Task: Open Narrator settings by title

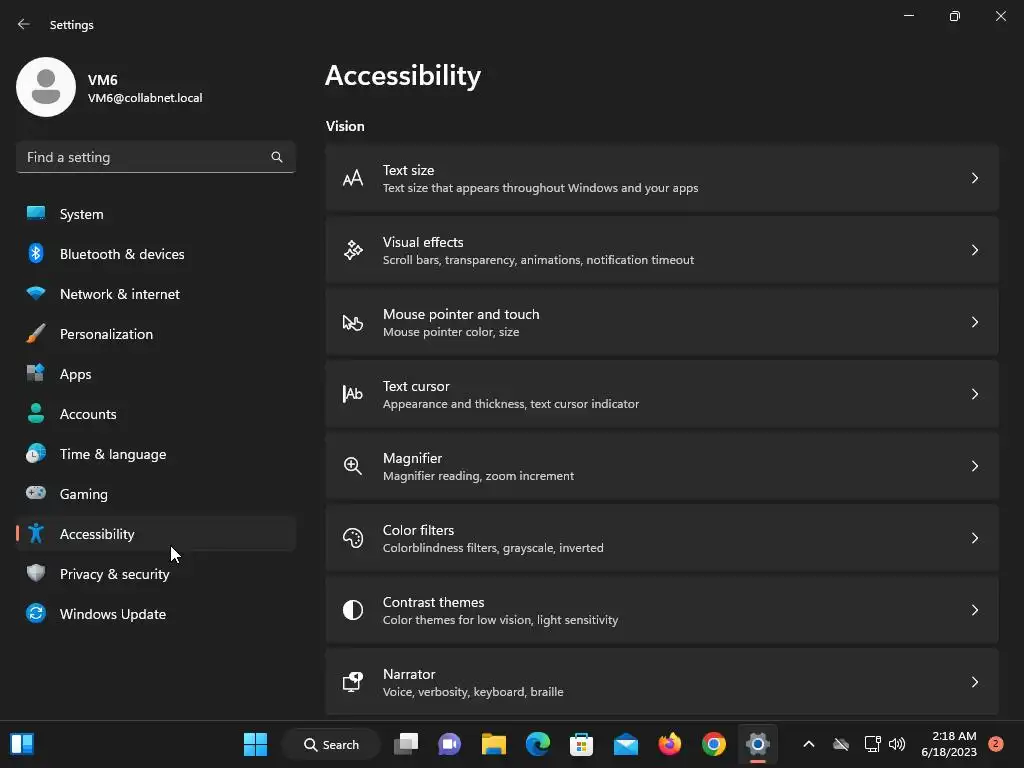Action: click(409, 674)
